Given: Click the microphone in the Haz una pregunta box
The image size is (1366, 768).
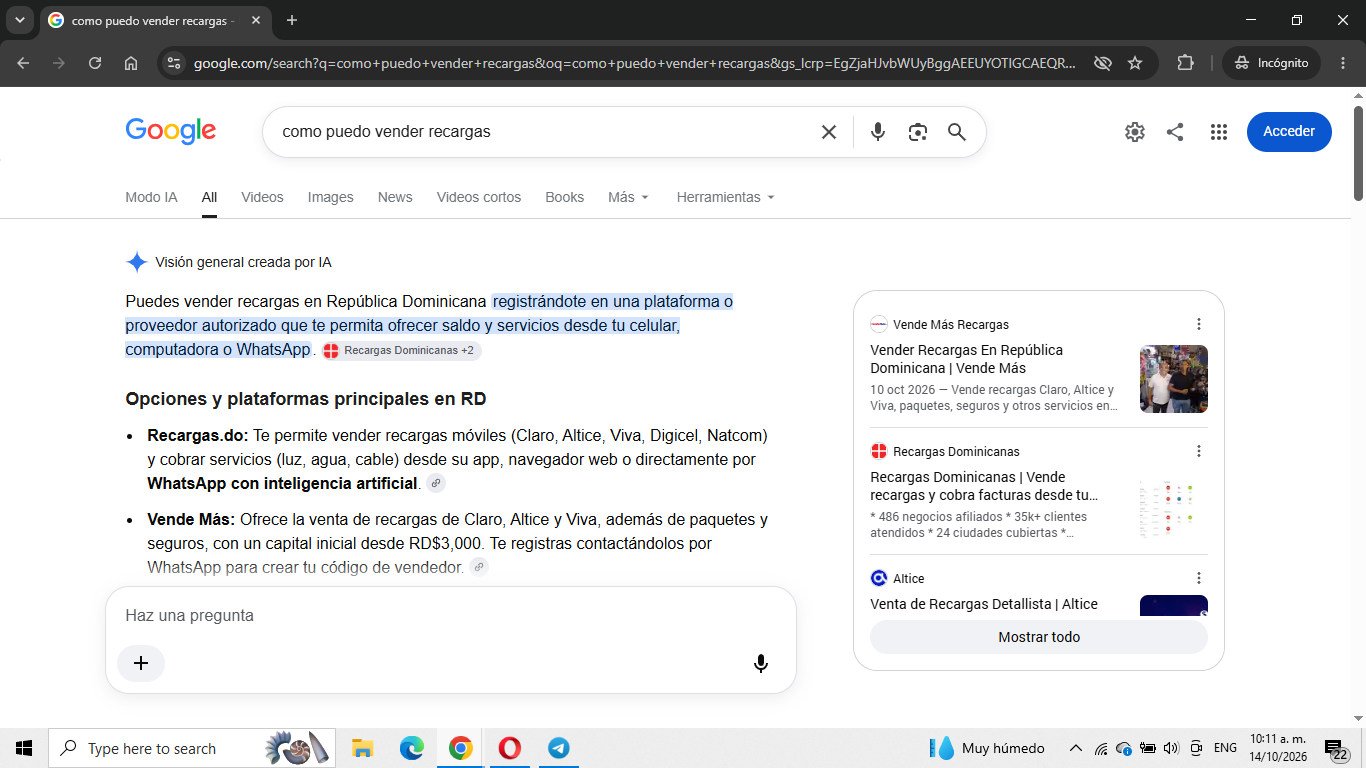Looking at the screenshot, I should pos(761,663).
